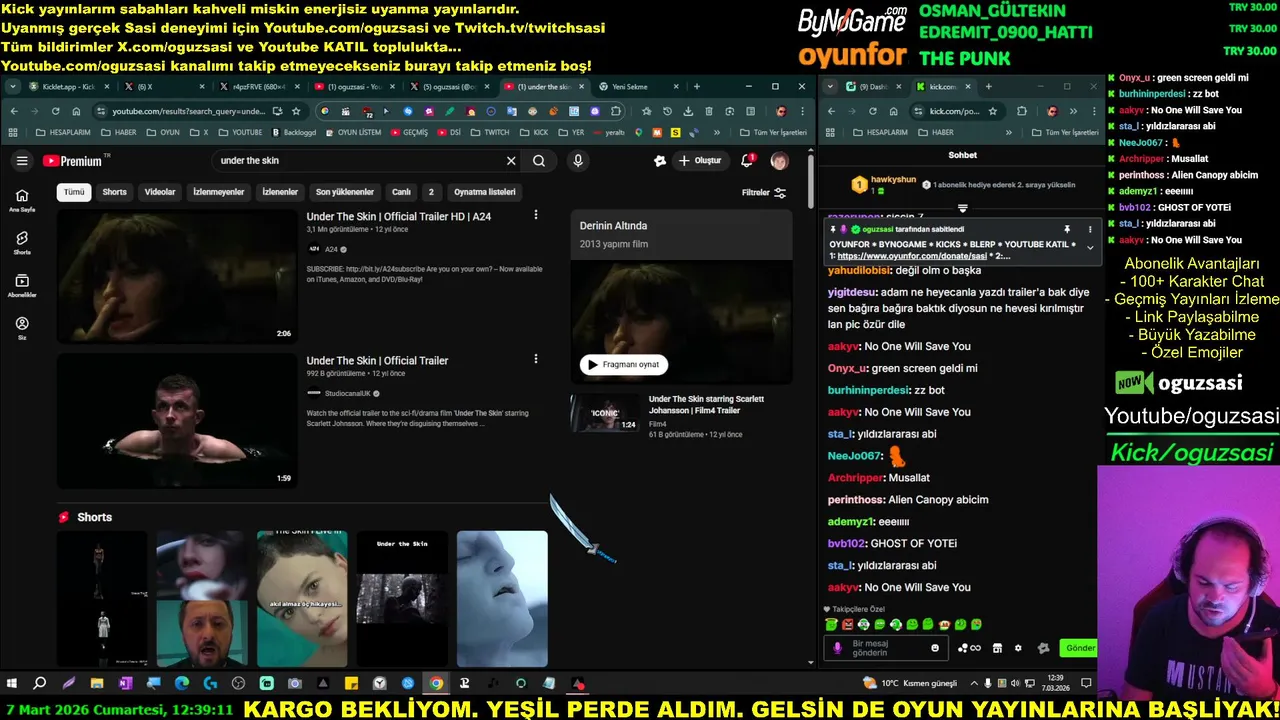Open the Filtreler filter panel

pyautogui.click(x=764, y=192)
